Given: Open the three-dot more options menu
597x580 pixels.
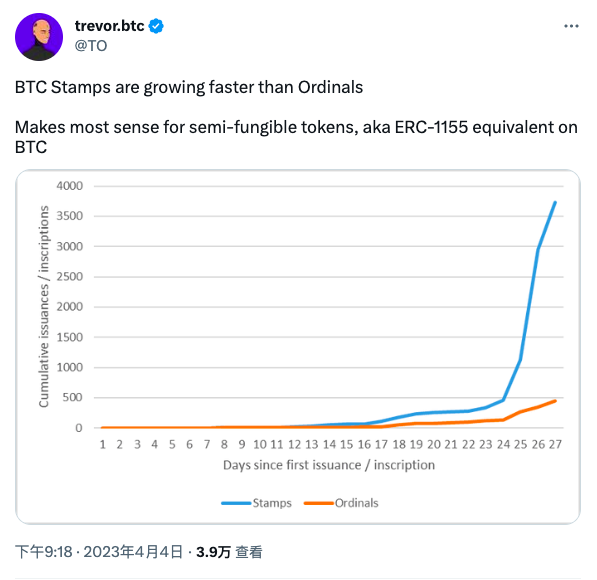Looking at the screenshot, I should 571,26.
